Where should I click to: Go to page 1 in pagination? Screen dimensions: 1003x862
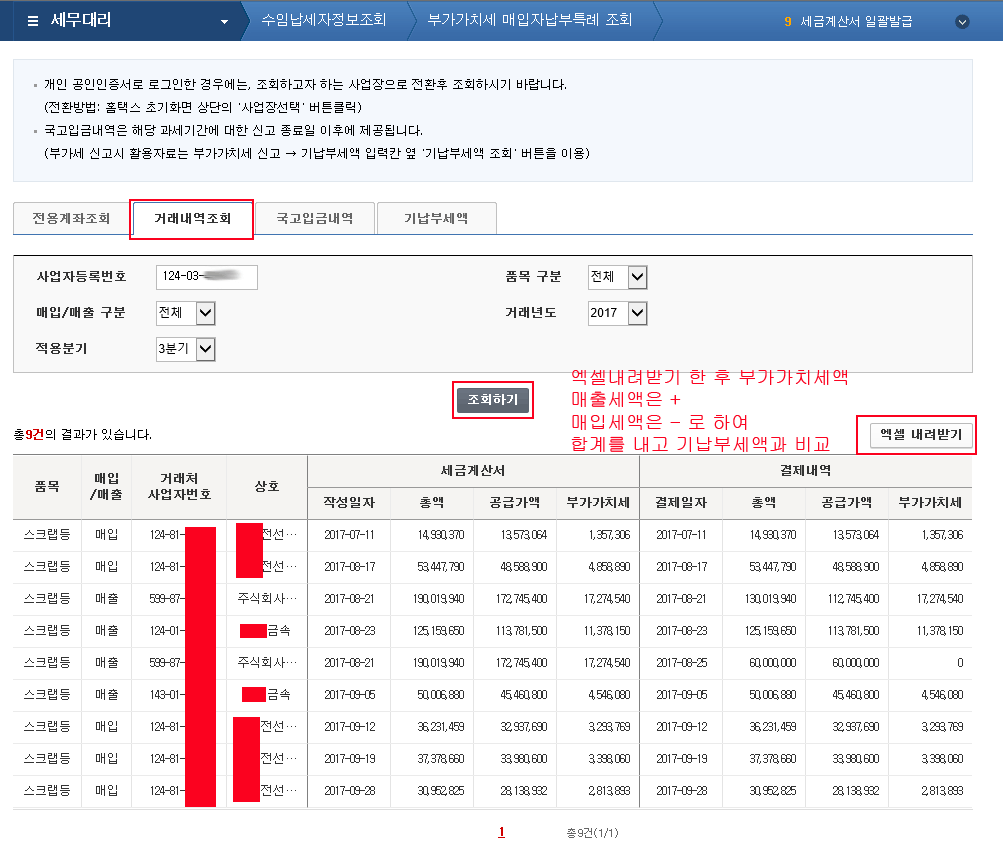501,832
